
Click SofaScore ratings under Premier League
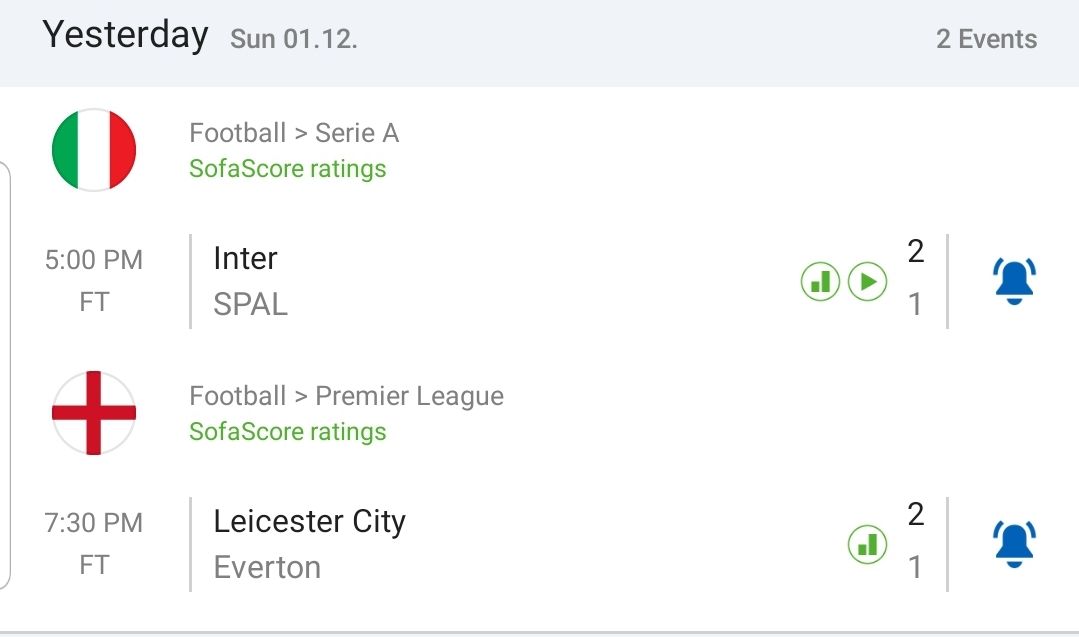click(288, 432)
